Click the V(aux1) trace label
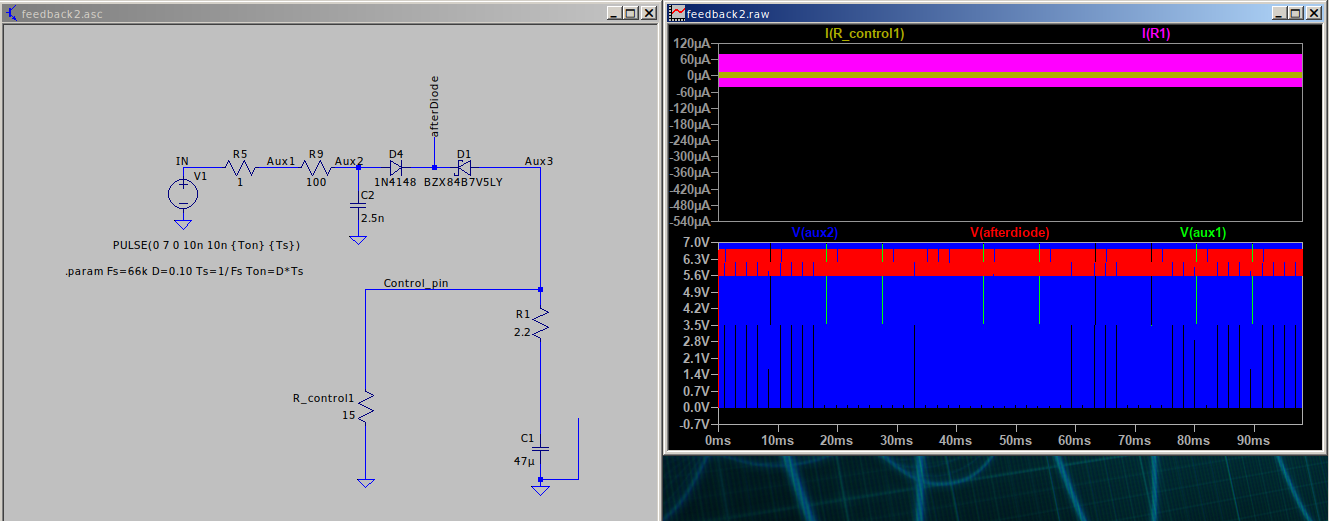Image resolution: width=1330 pixels, height=521 pixels. pos(1203,232)
